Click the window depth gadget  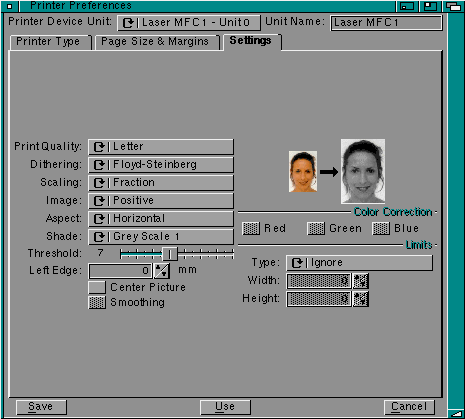[453, 6]
